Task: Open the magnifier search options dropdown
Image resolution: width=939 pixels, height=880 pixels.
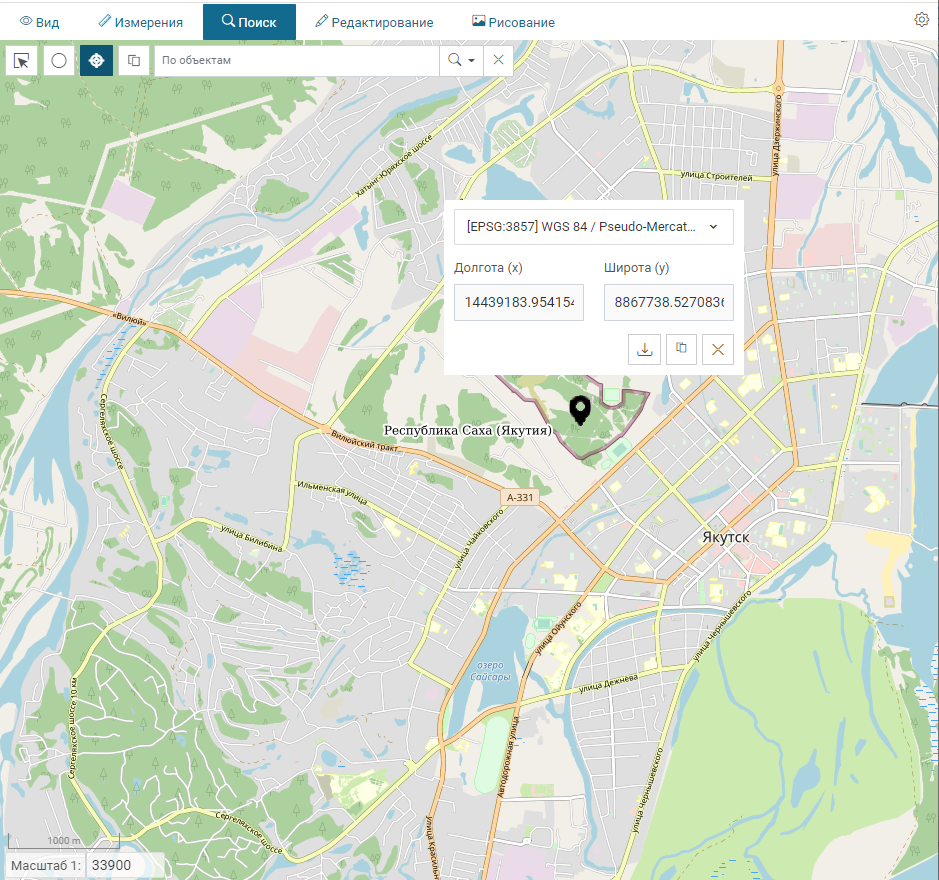Action: pos(461,61)
